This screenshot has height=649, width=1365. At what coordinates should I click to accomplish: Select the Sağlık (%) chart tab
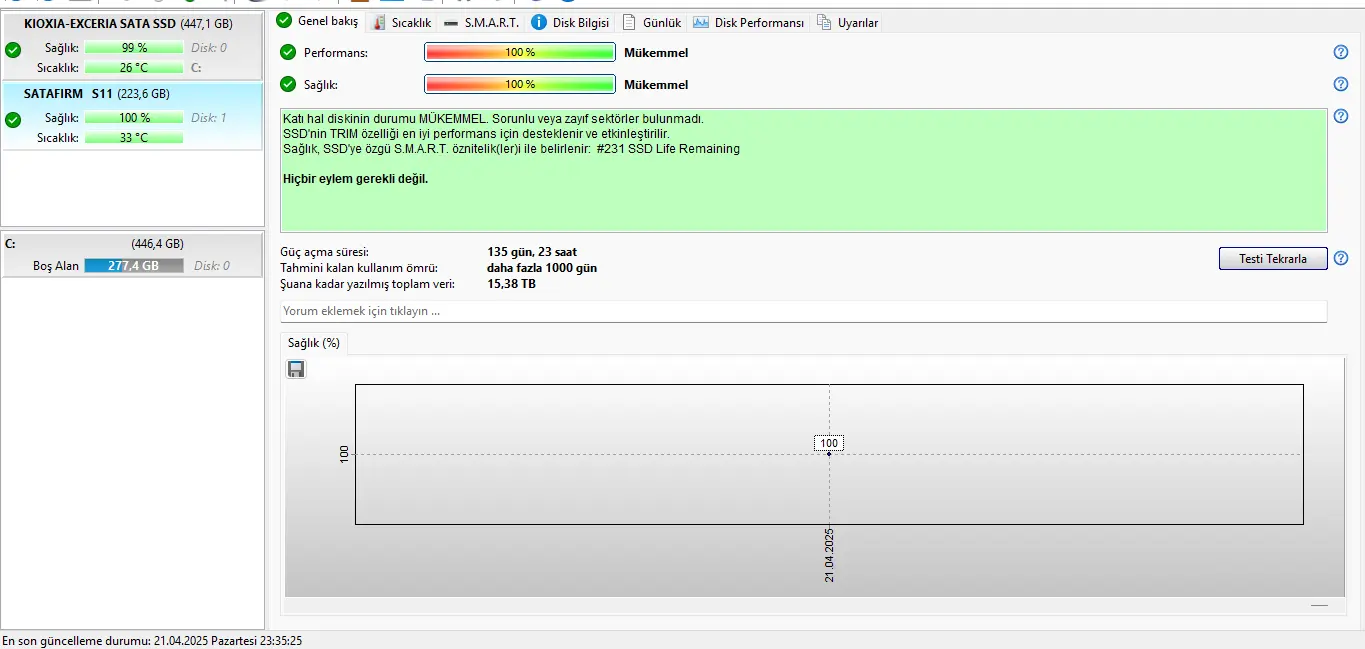314,343
